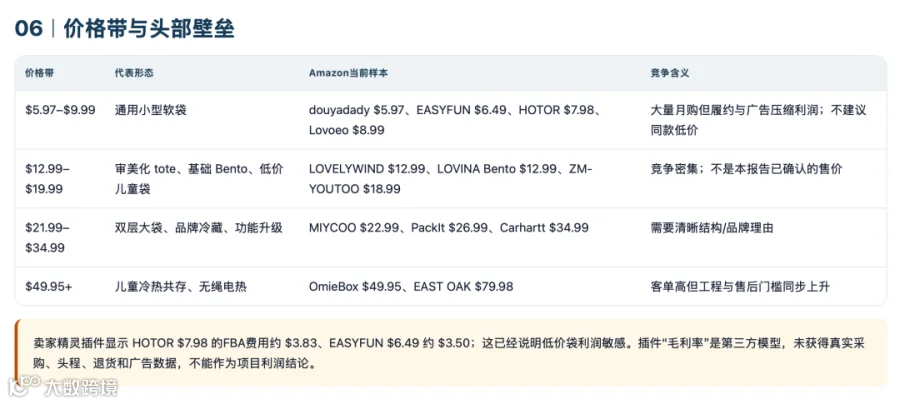
Task: Click the 客单高但工程与售后门槛同步上升 cell
Action: click(740, 286)
